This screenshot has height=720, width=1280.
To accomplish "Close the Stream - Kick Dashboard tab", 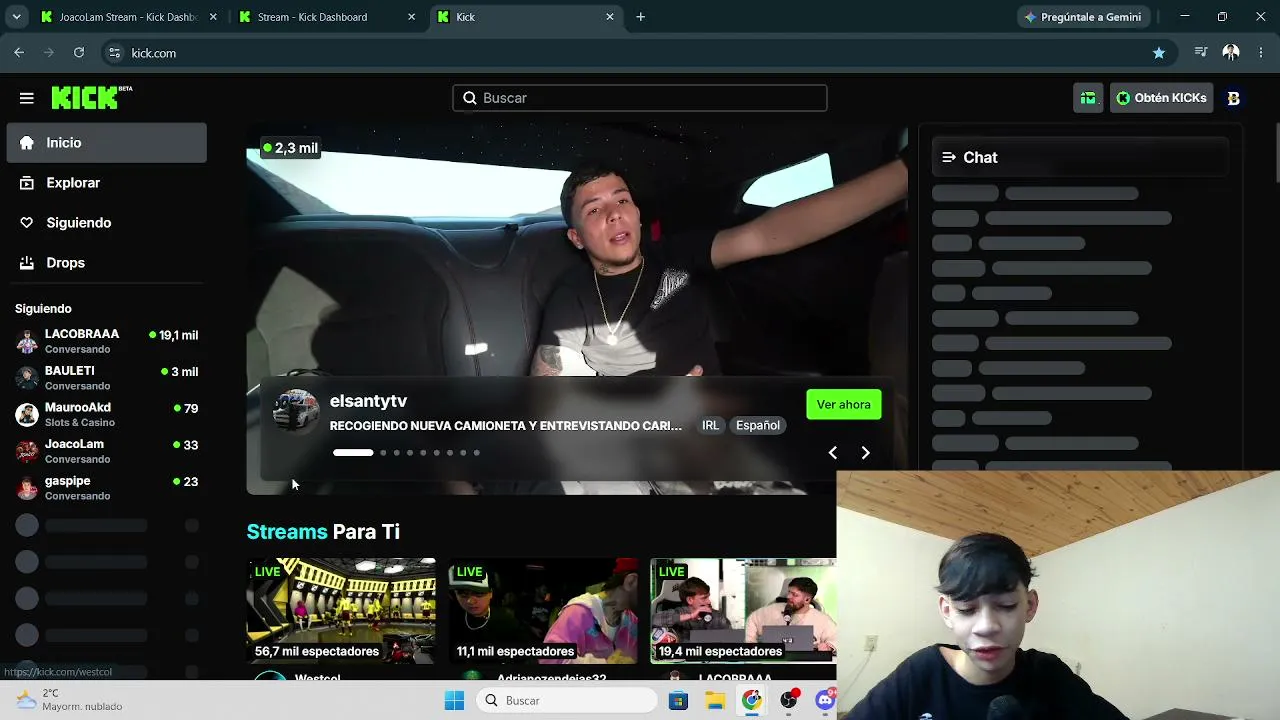I will pos(411,17).
